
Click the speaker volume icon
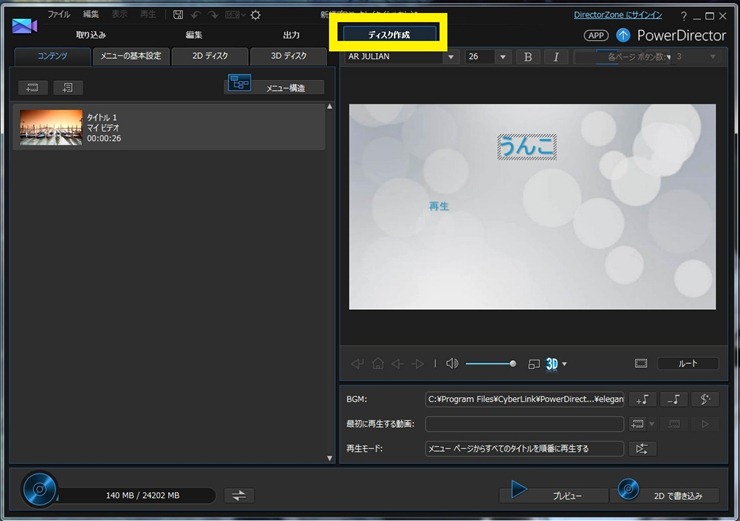point(452,364)
